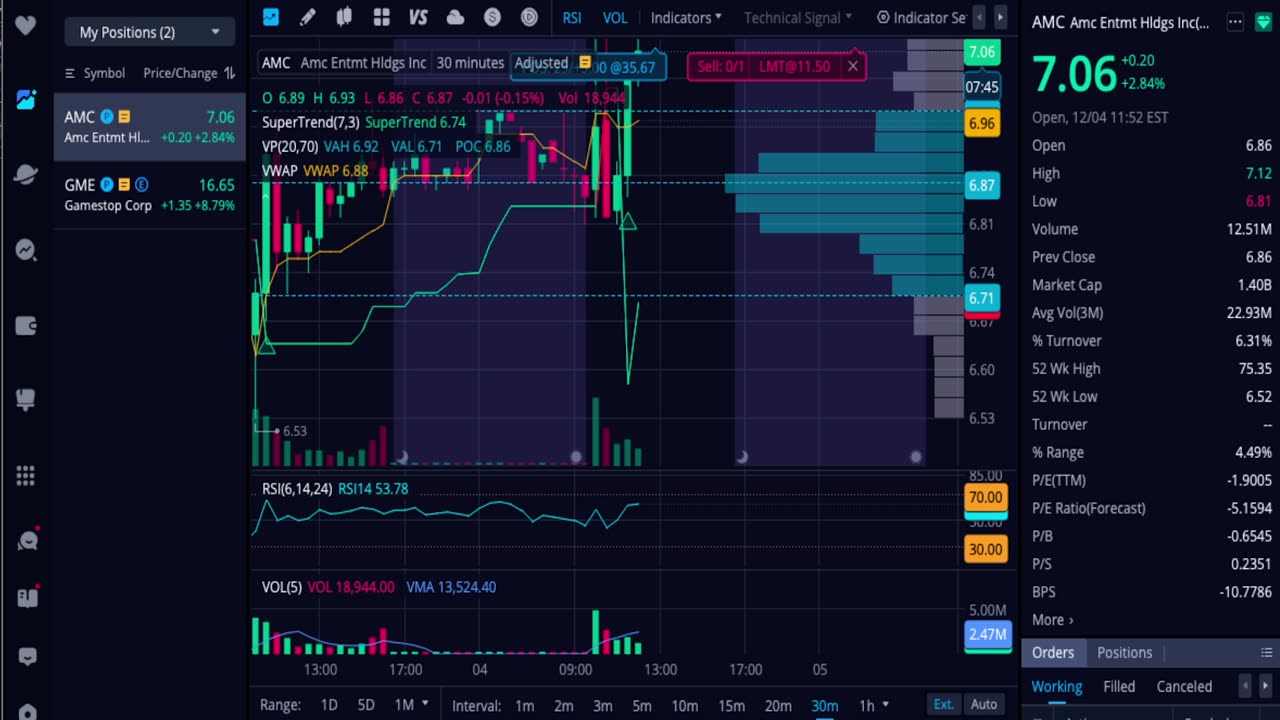Select the 1D range
This screenshot has width=1280, height=720.
coord(329,705)
